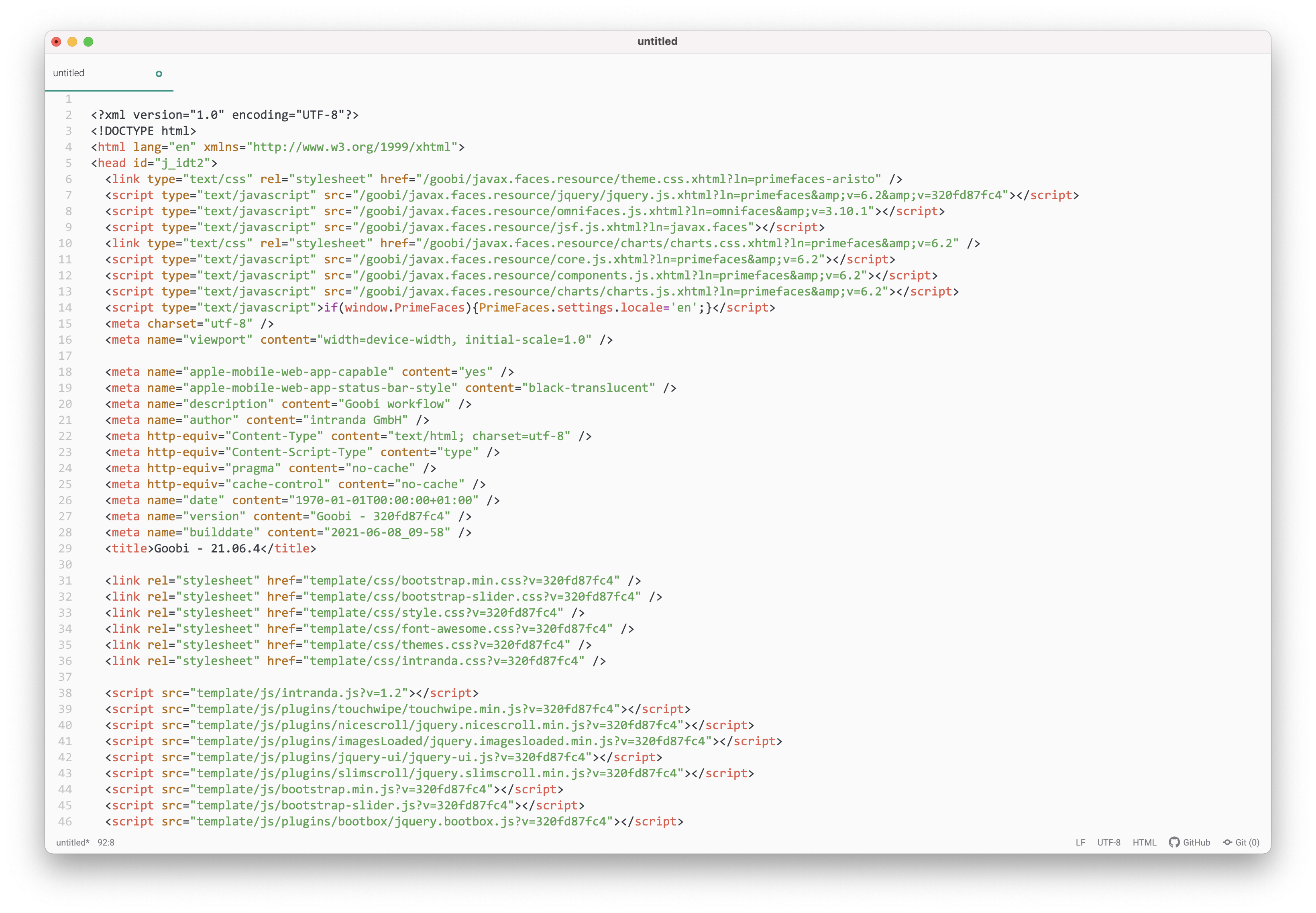Click the font-awesome.css stylesheet href
The width and height of the screenshot is (1316, 913).
click(458, 629)
